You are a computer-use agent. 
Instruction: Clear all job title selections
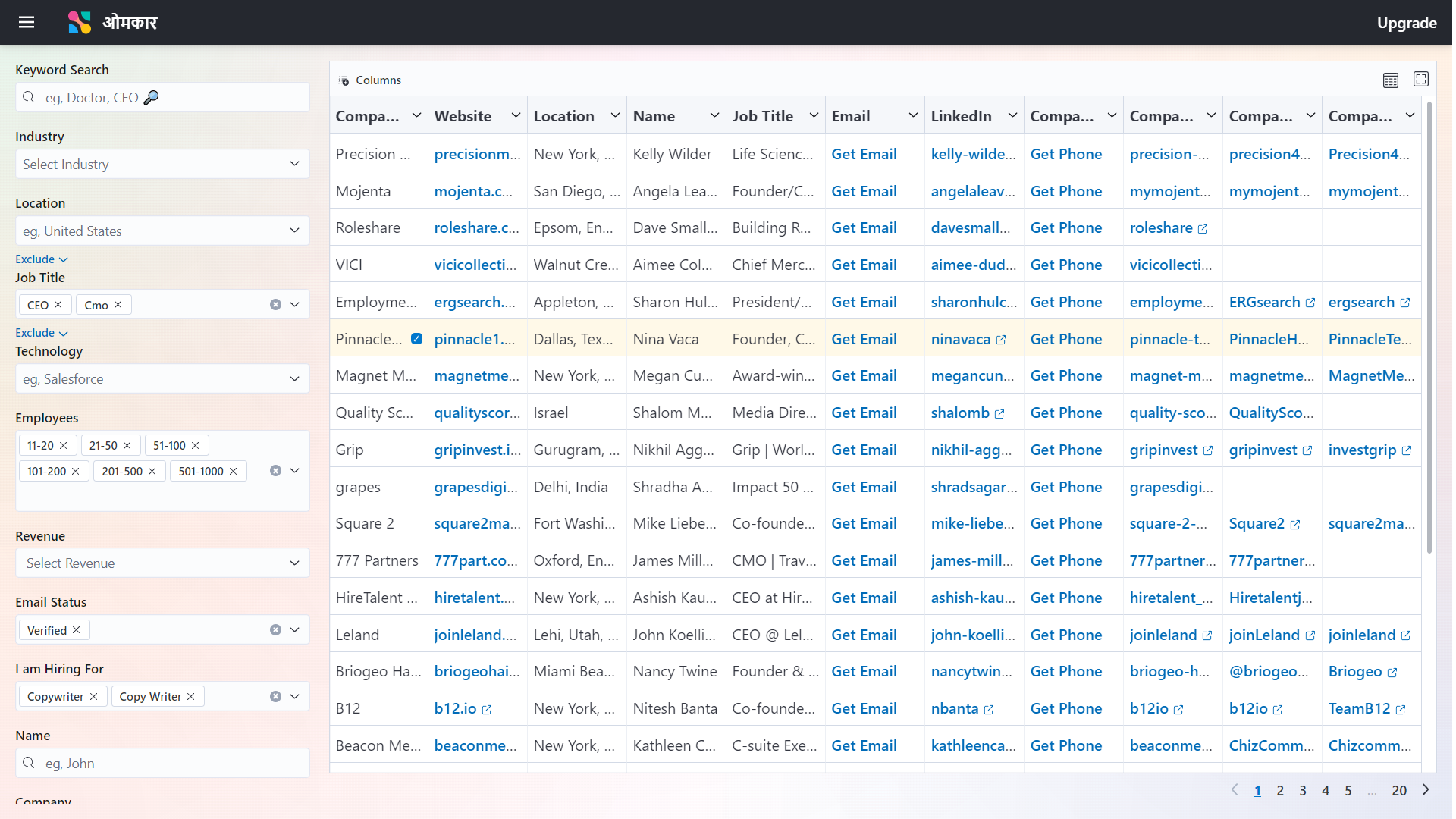pos(275,304)
